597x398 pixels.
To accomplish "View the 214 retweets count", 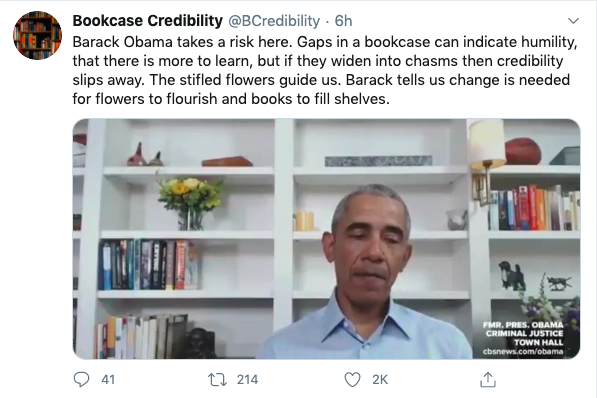I will [247, 380].
